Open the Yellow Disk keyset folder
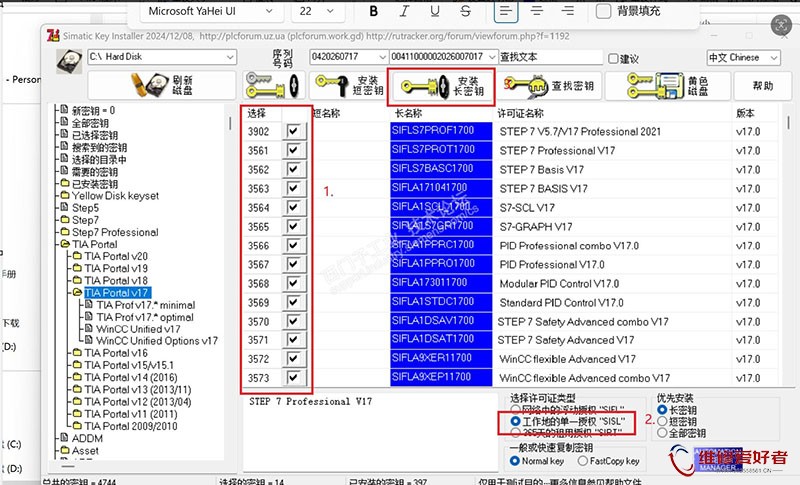Image resolution: width=800 pixels, height=485 pixels. [x=115, y=196]
